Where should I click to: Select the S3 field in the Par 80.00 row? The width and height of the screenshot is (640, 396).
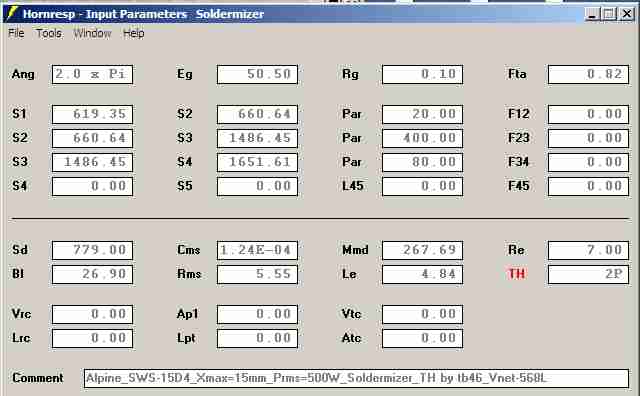[x=92, y=162]
